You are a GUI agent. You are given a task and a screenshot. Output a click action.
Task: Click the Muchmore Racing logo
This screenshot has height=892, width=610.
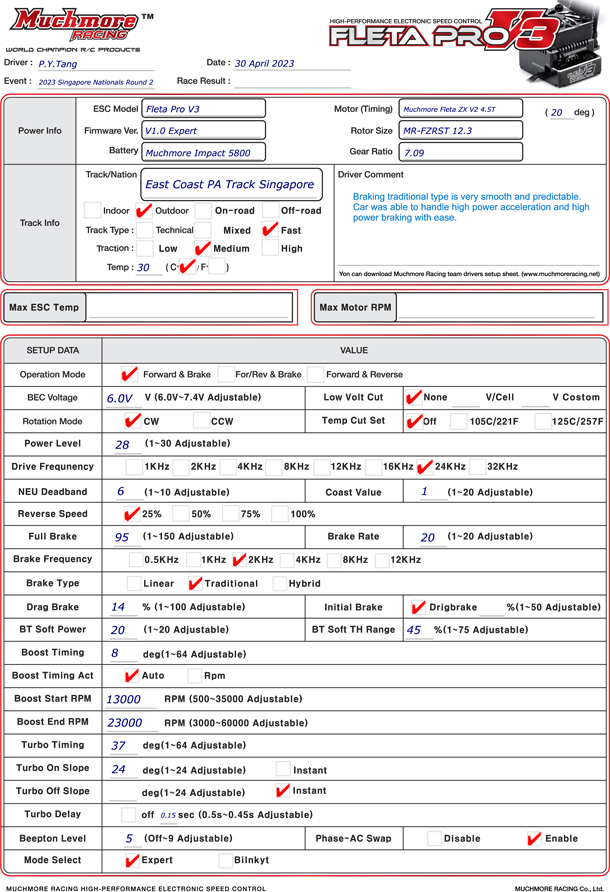[x=74, y=28]
